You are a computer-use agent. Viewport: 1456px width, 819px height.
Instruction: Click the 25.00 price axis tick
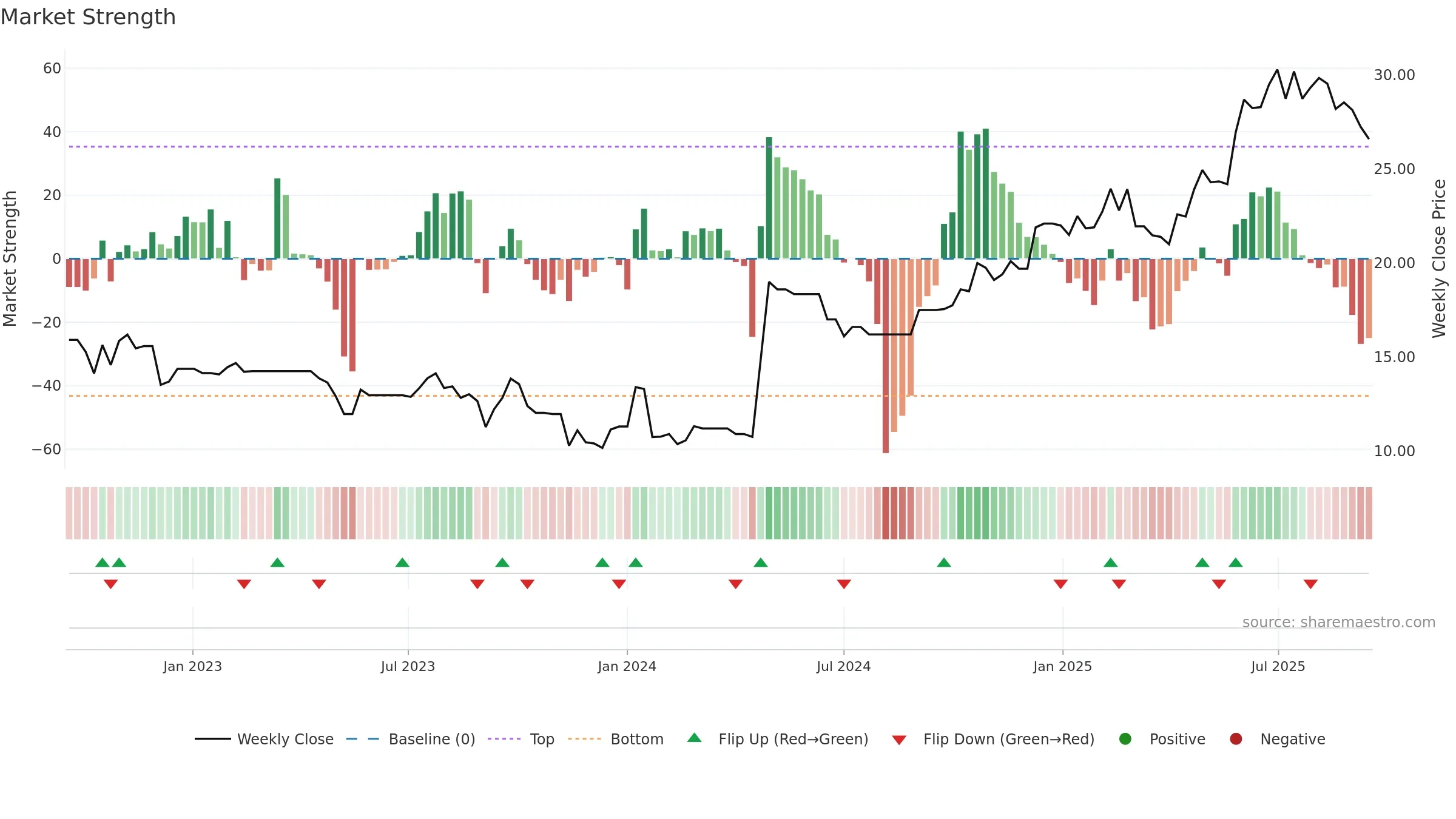click(x=1394, y=169)
